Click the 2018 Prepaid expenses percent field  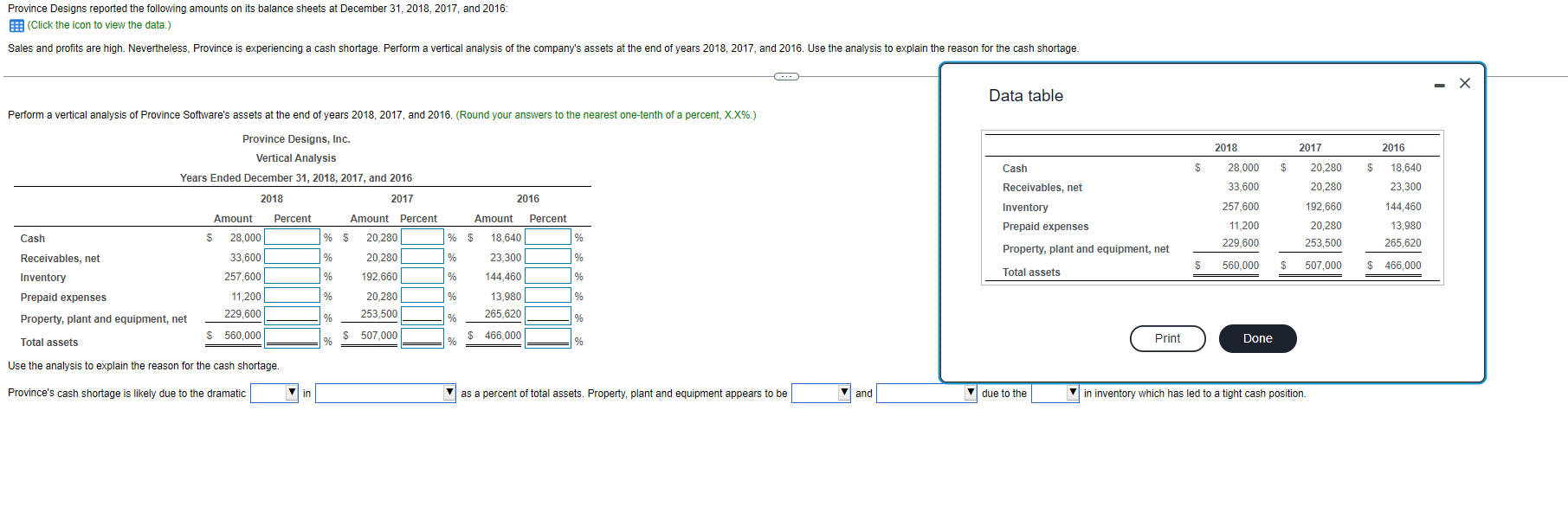pos(293,296)
